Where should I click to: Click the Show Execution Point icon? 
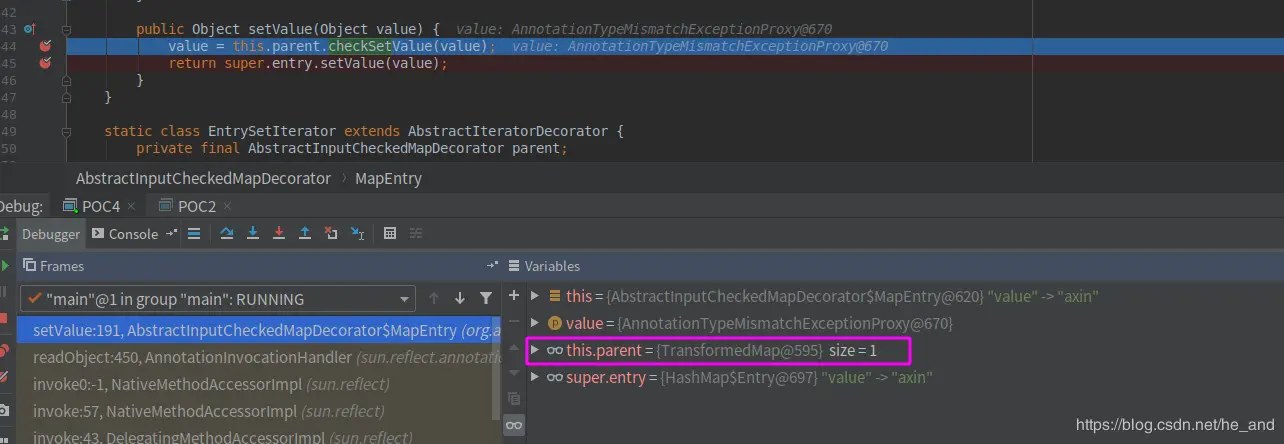[194, 233]
